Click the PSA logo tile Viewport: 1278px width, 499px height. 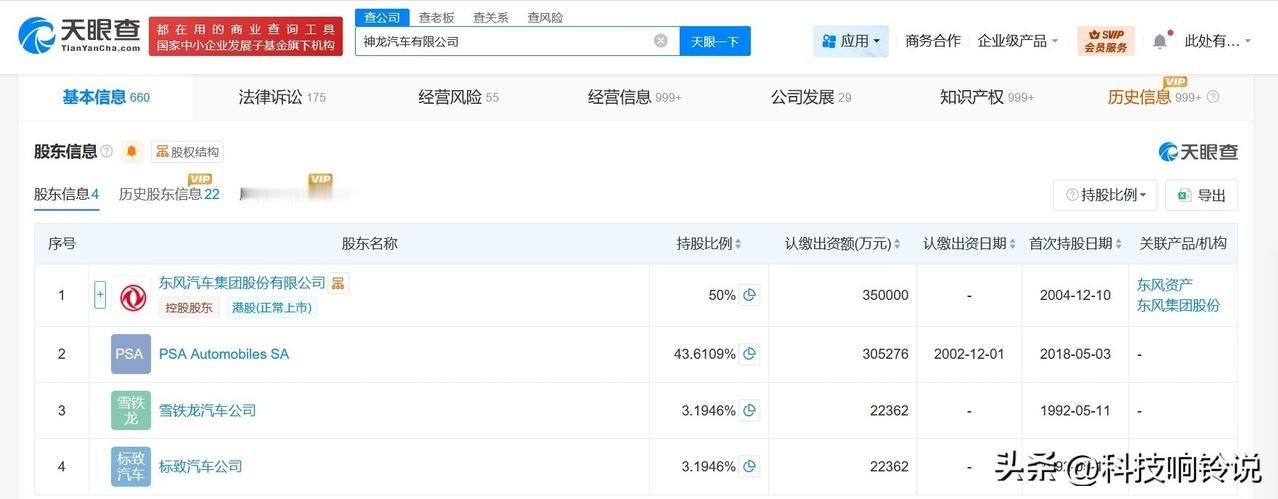[131, 354]
